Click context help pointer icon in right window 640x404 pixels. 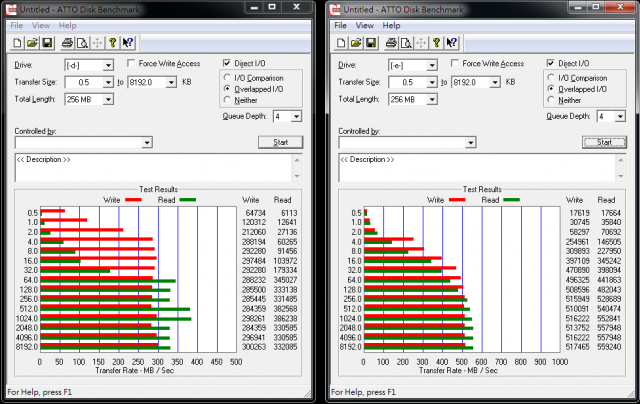coord(451,43)
